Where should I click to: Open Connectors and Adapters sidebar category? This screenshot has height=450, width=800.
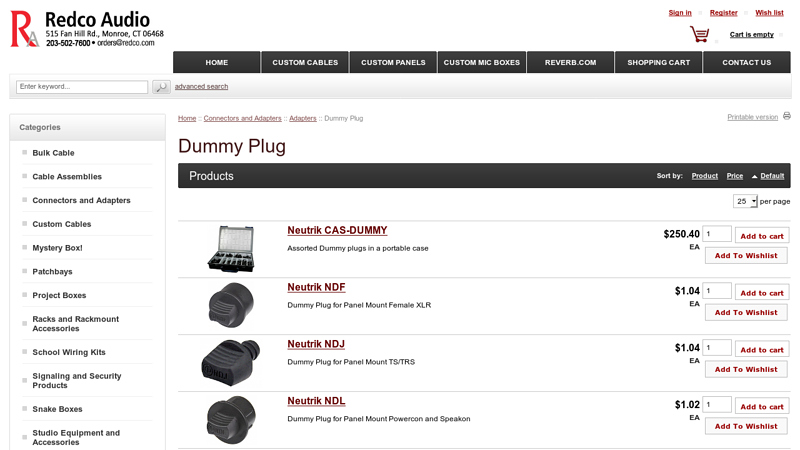coord(82,201)
